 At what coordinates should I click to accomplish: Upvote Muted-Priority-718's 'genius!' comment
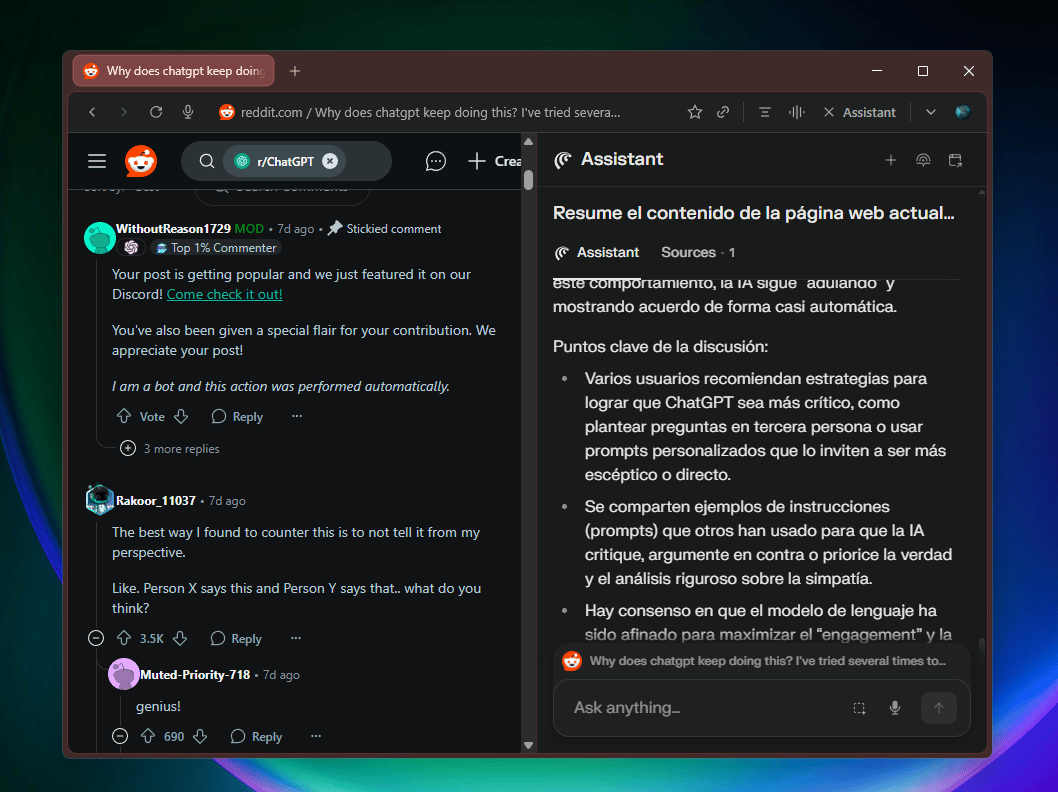coord(148,736)
